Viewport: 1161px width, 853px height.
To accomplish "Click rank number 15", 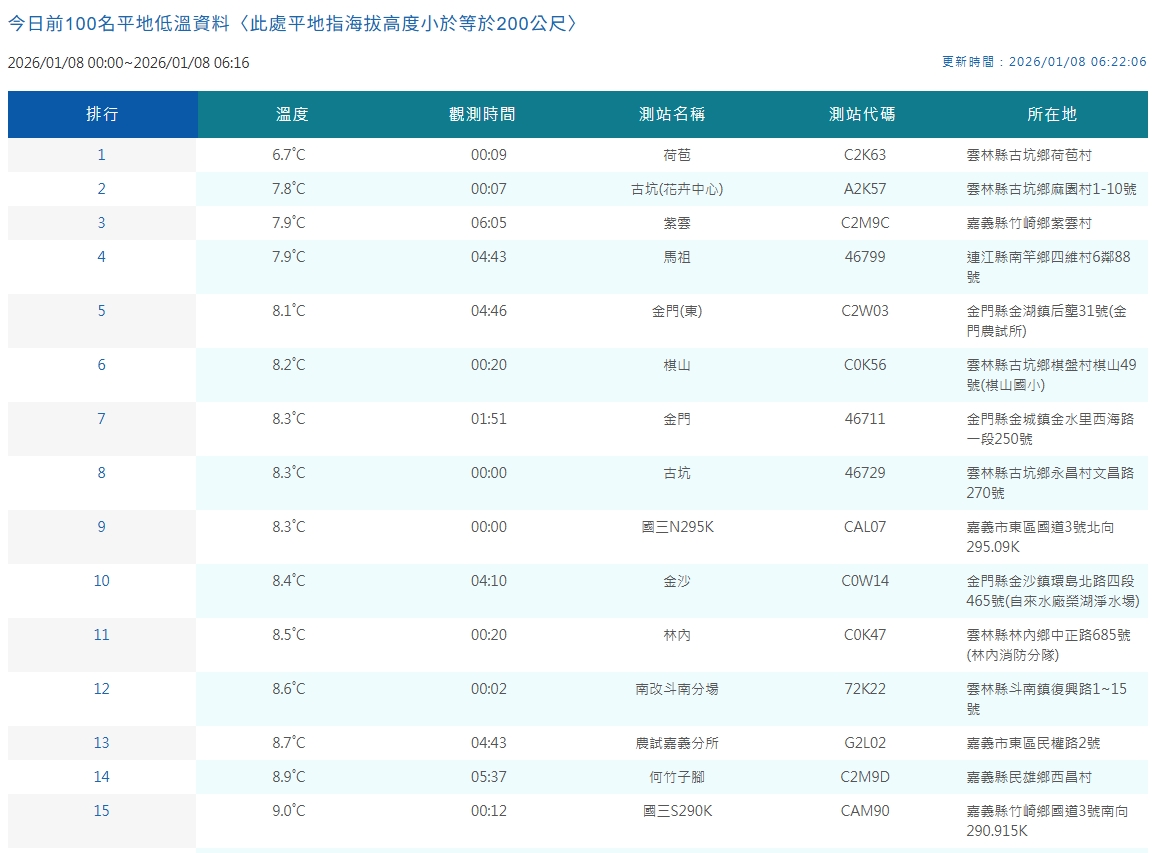I will click(x=101, y=812).
